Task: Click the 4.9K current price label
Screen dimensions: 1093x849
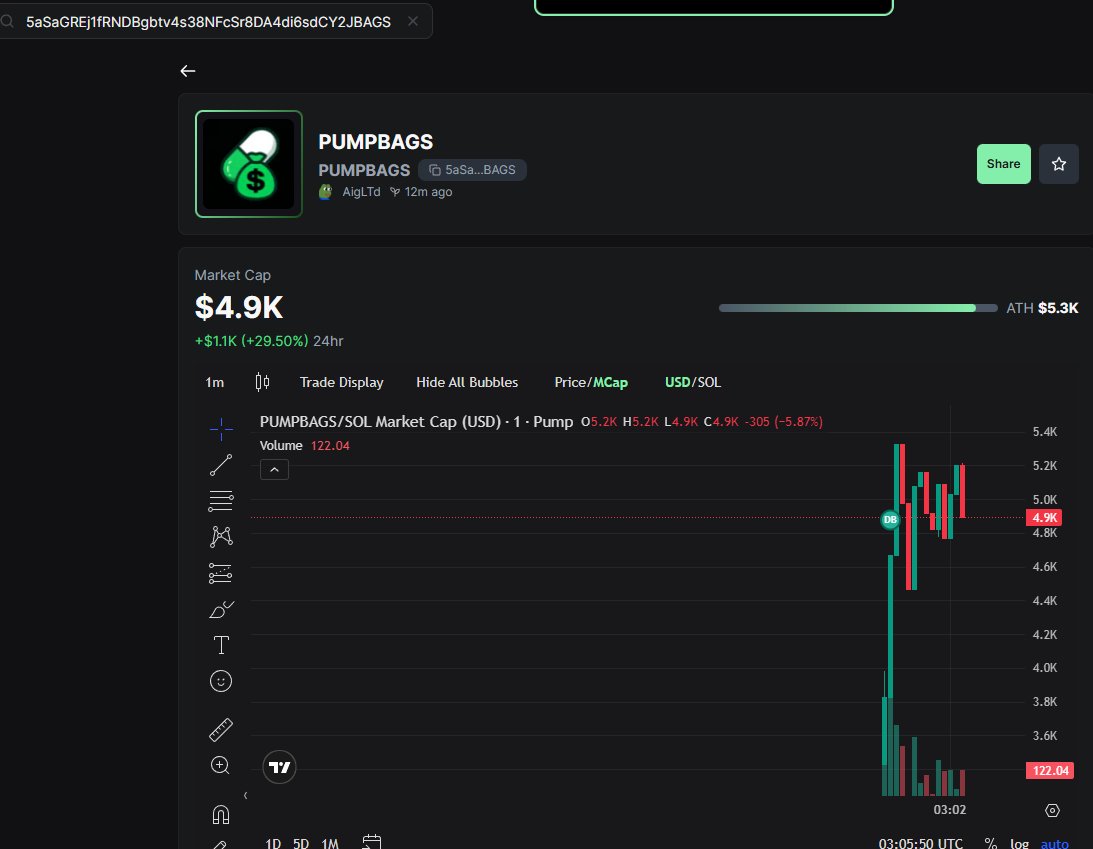Action: (x=1044, y=517)
